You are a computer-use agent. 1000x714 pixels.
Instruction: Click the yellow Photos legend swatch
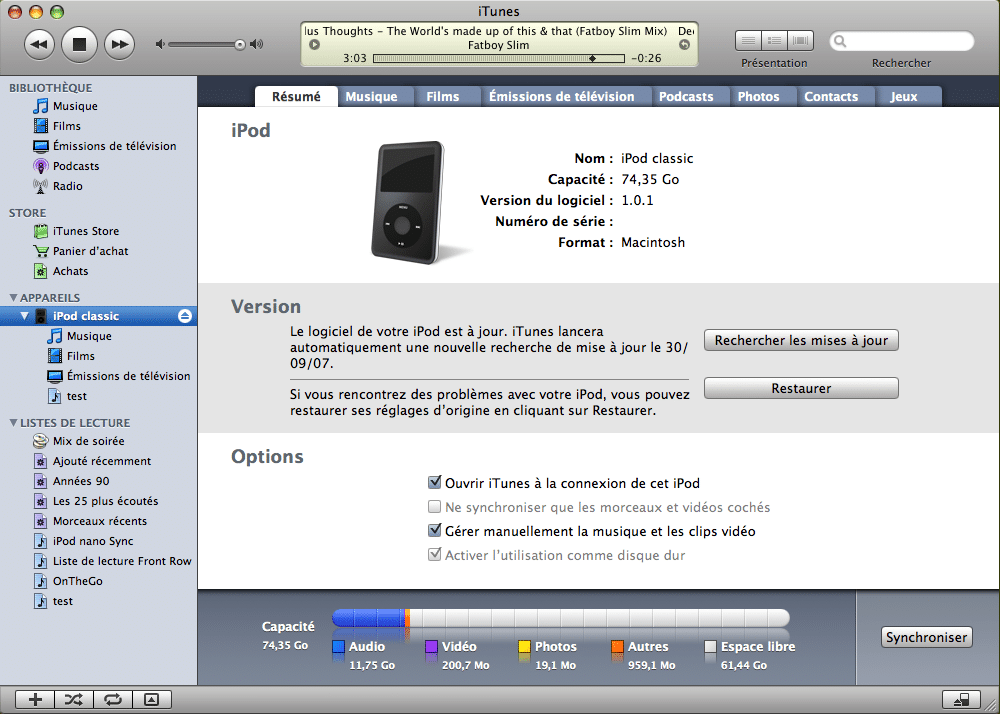[x=524, y=646]
